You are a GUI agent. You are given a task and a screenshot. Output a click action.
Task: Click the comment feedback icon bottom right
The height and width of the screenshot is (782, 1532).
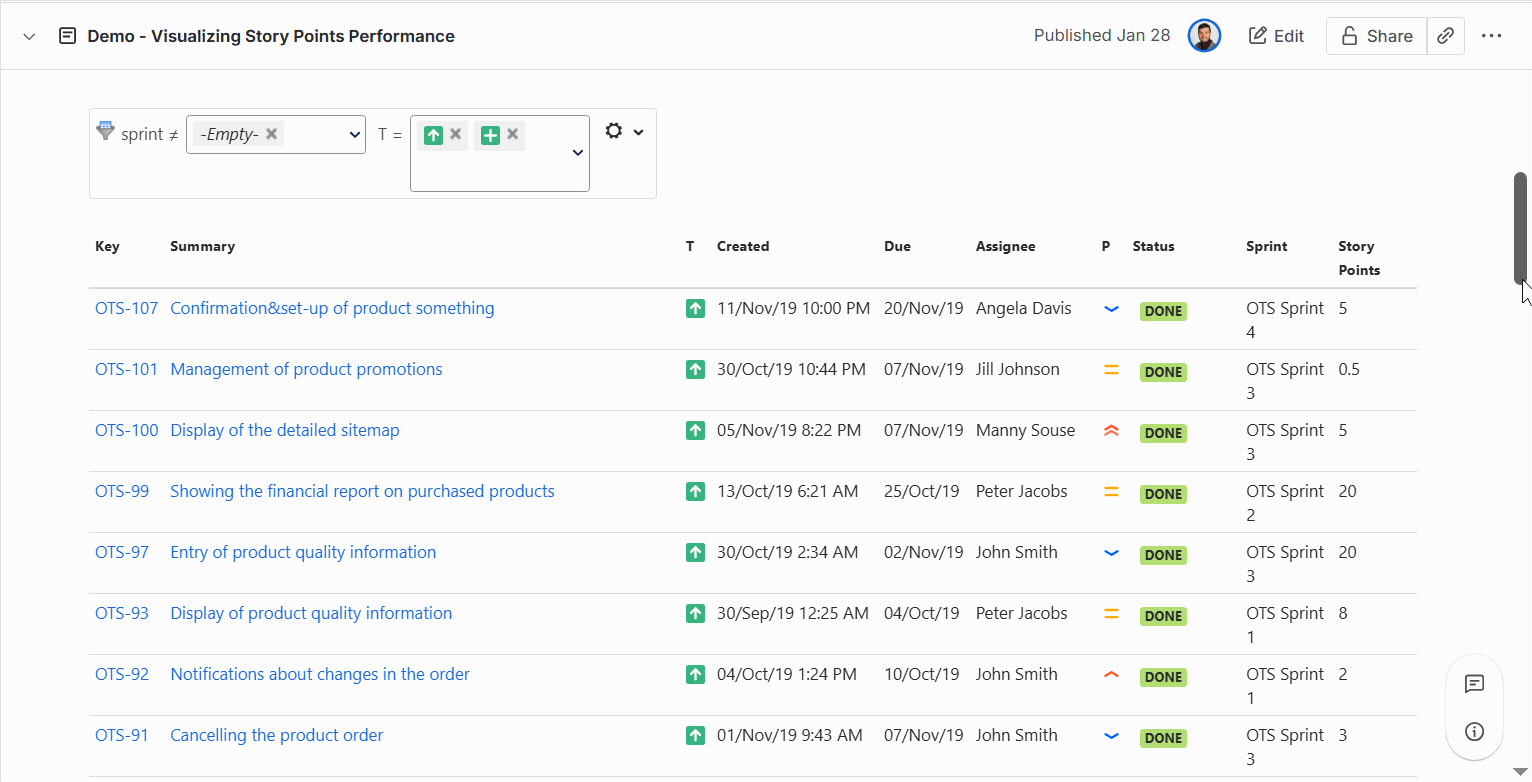[1474, 684]
